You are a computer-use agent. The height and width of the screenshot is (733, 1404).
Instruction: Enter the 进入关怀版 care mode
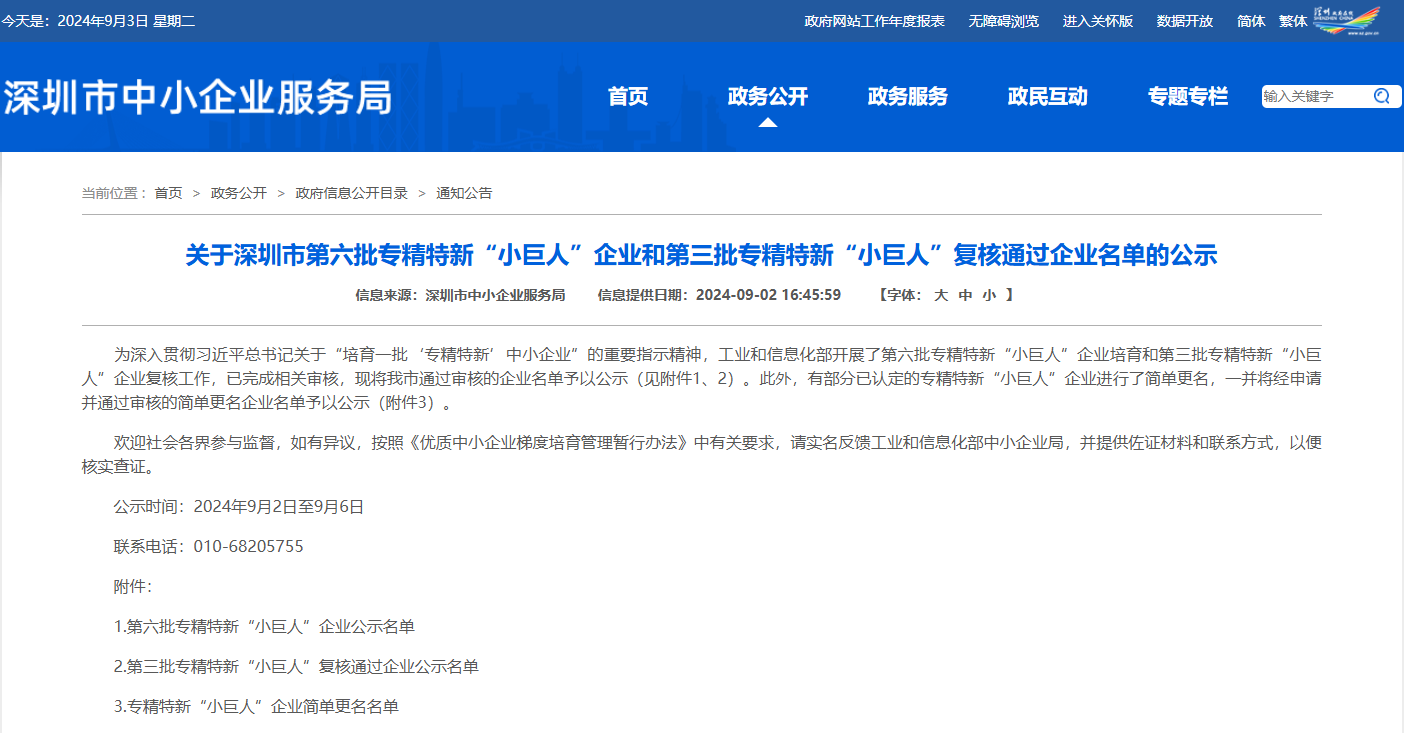point(1098,21)
